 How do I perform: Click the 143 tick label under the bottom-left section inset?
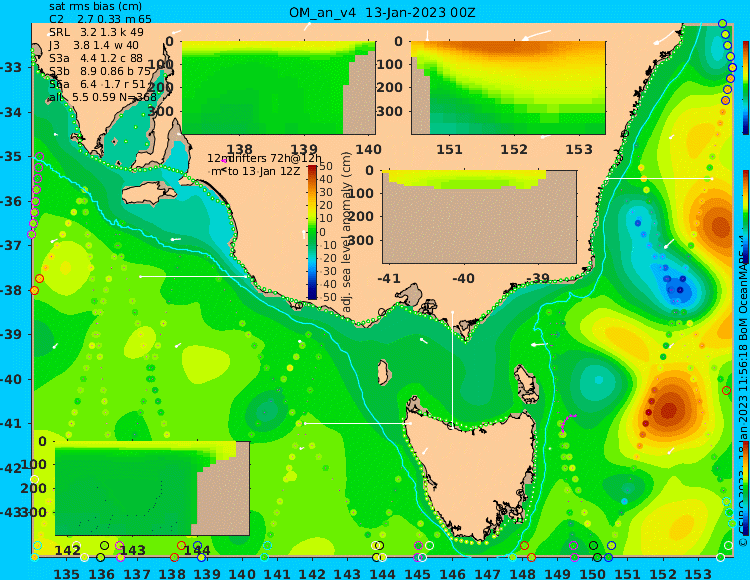pos(132,550)
